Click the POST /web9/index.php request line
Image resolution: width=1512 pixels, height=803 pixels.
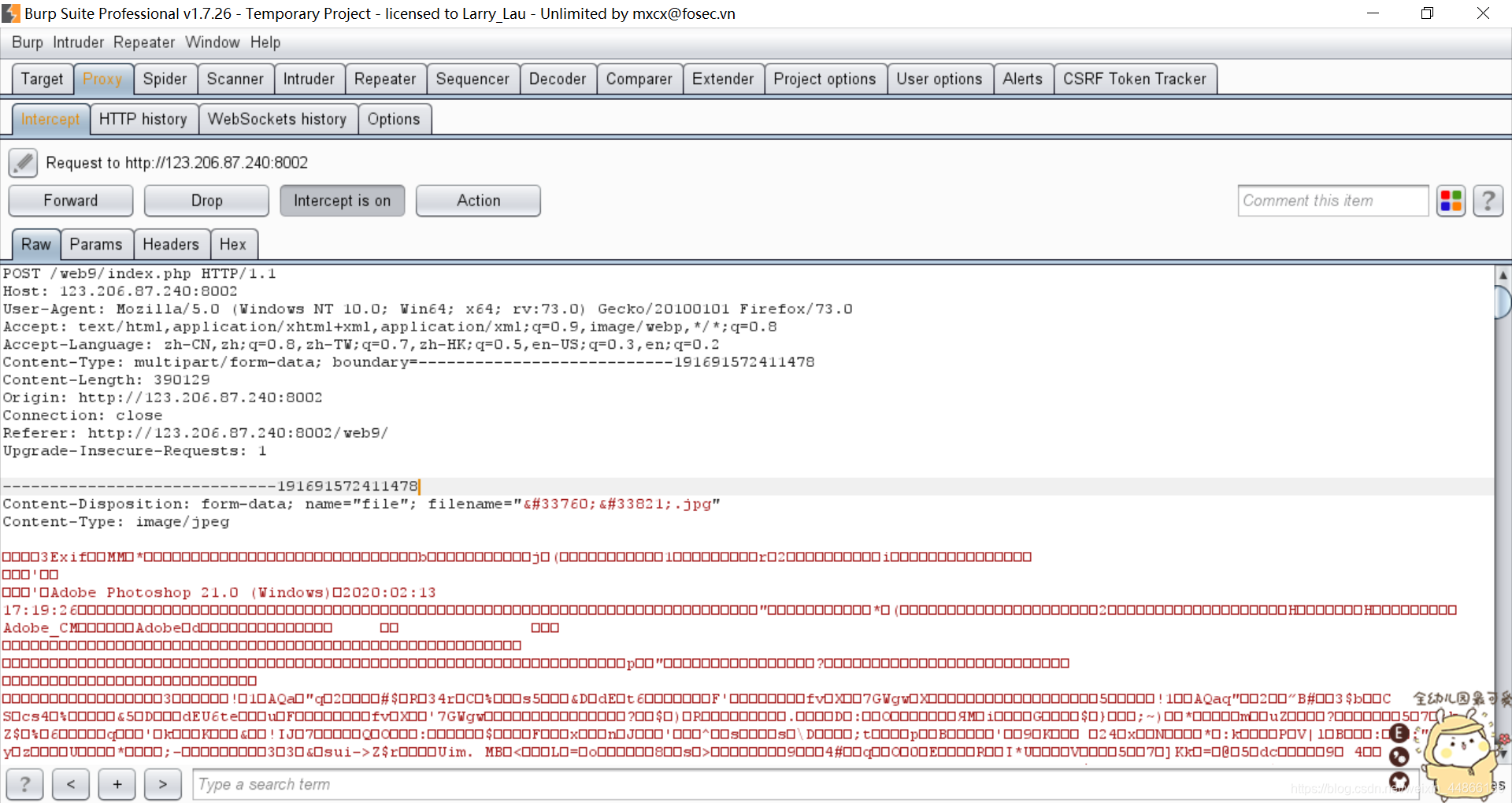pos(139,273)
